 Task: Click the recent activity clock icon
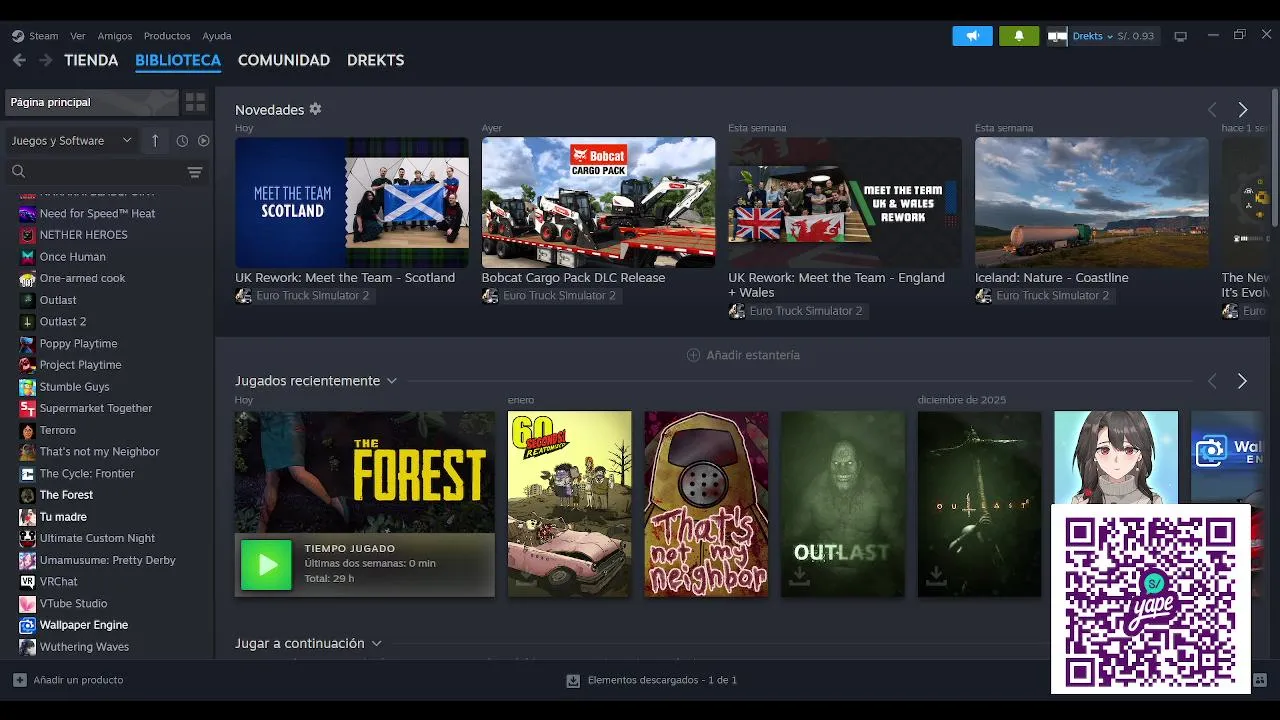coord(182,141)
